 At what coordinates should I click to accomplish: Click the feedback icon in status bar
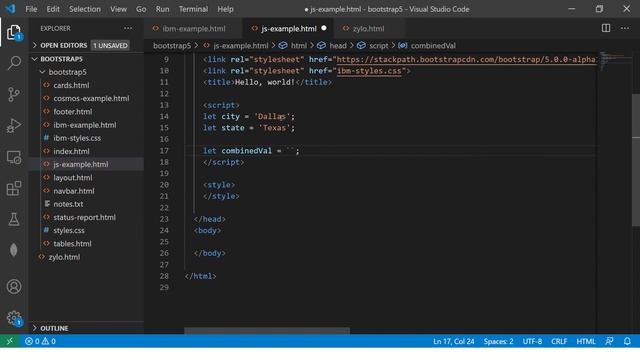pyautogui.click(x=609, y=341)
